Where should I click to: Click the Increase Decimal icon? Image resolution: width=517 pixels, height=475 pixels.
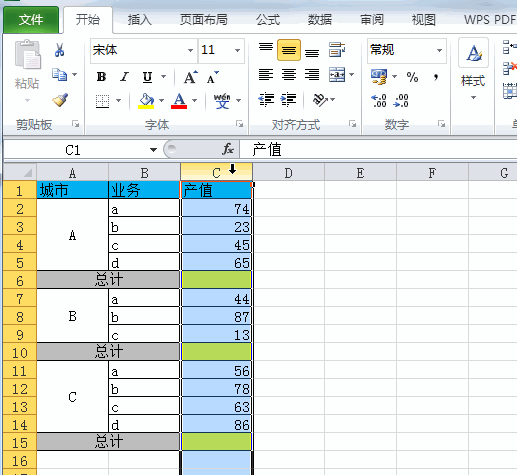pos(379,100)
